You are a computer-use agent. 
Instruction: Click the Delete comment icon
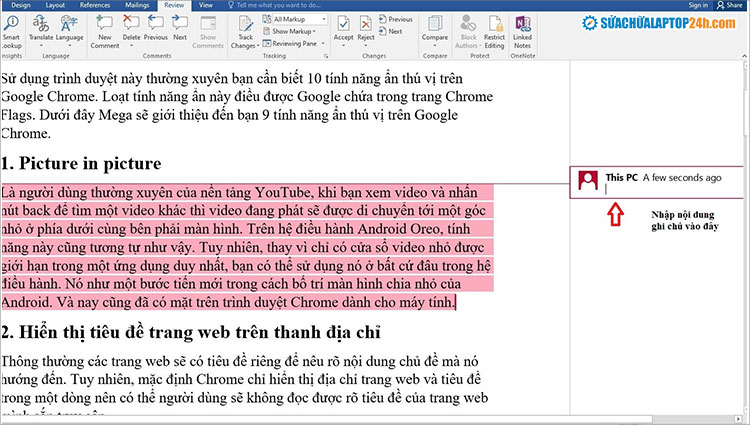131,23
